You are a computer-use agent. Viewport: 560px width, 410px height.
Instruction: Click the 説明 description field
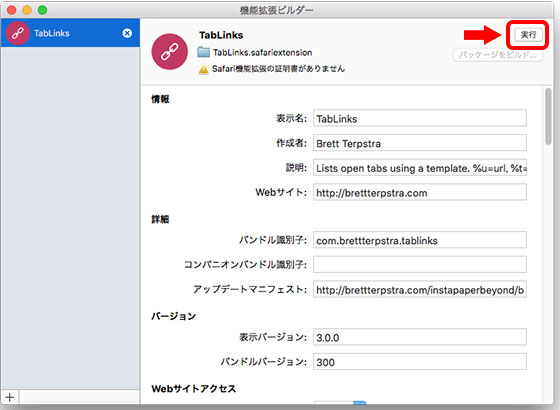(x=420, y=168)
